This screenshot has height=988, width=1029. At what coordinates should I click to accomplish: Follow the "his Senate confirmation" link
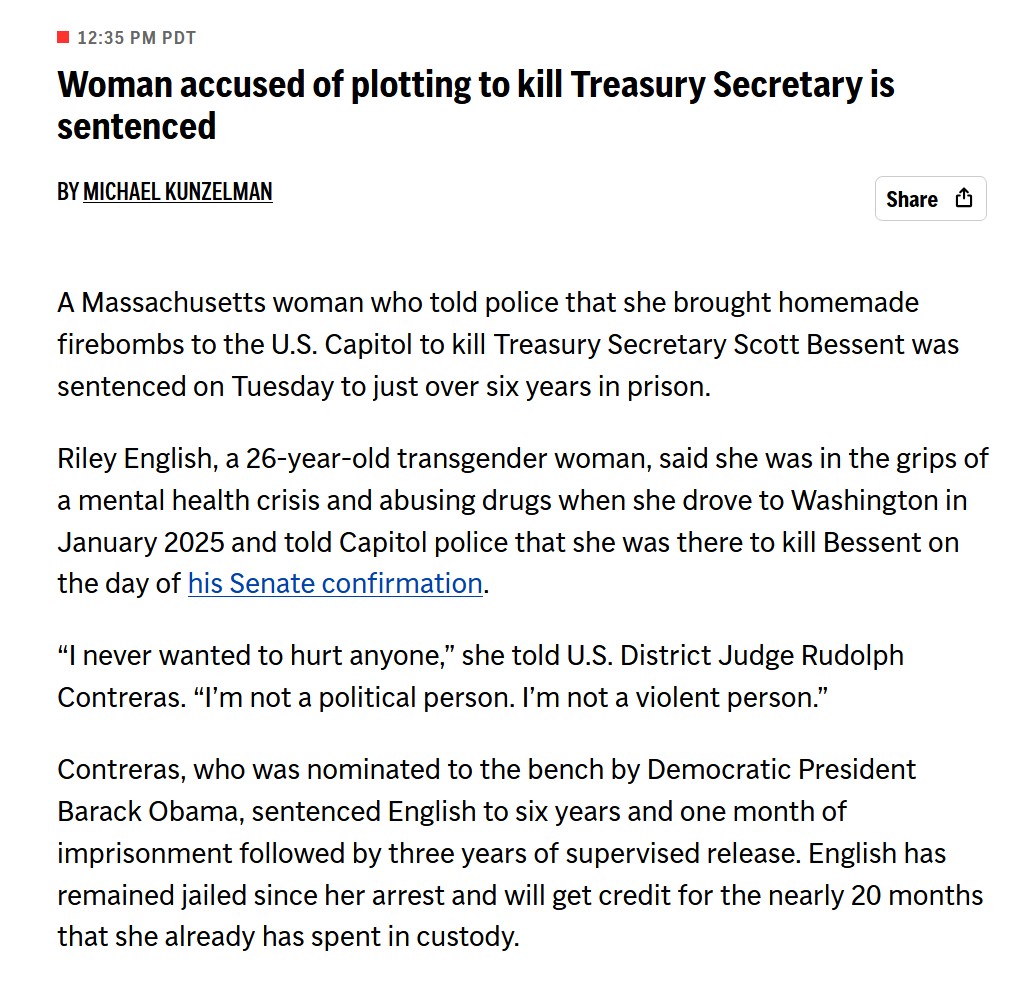click(x=335, y=583)
